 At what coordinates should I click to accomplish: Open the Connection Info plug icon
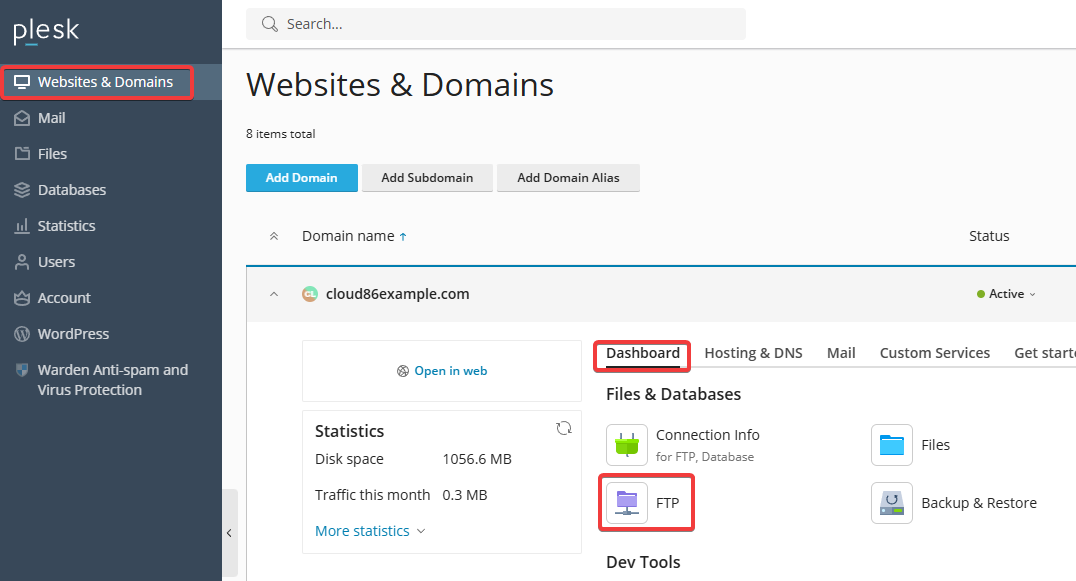tap(627, 445)
